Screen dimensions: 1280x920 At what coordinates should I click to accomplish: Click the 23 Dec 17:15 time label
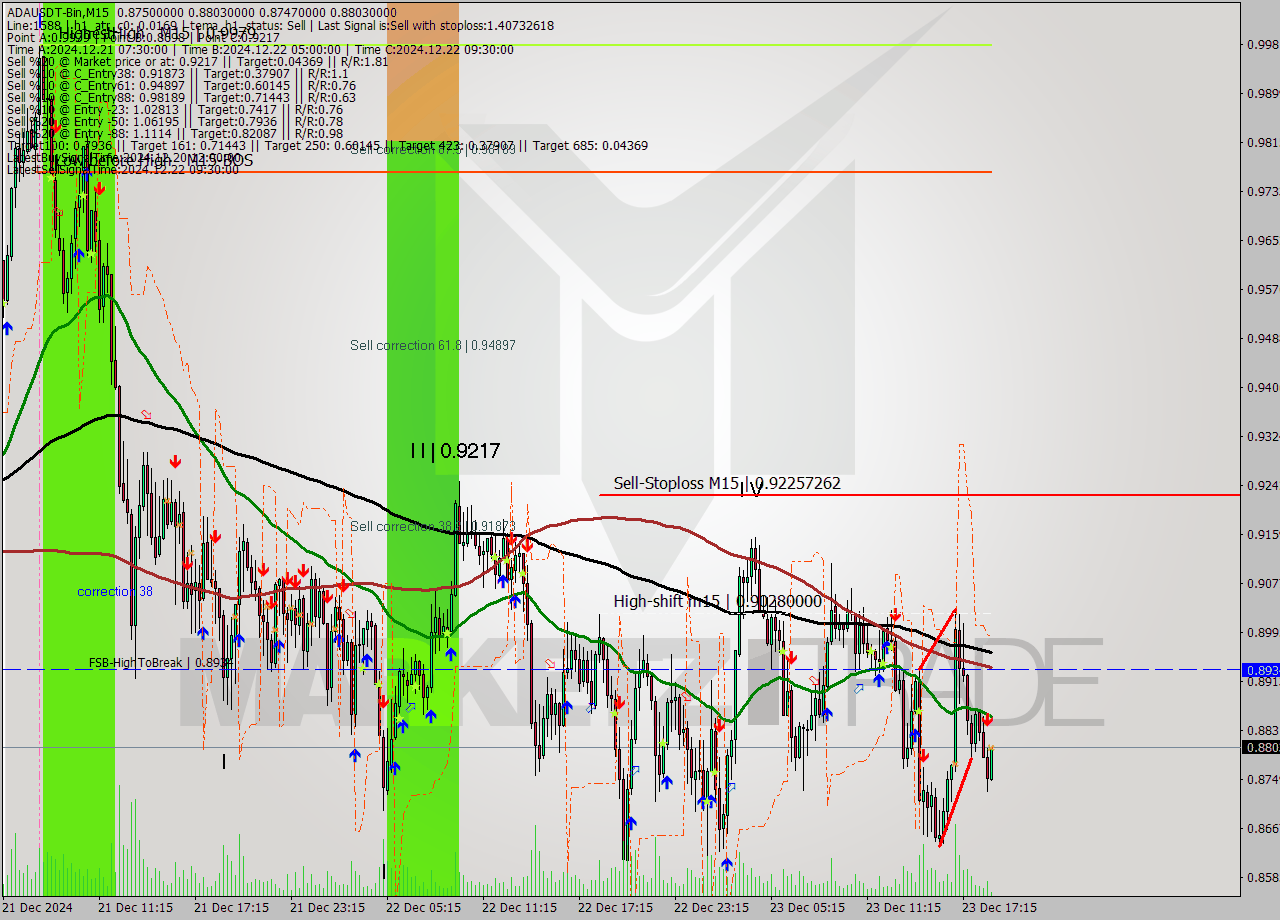click(999, 908)
